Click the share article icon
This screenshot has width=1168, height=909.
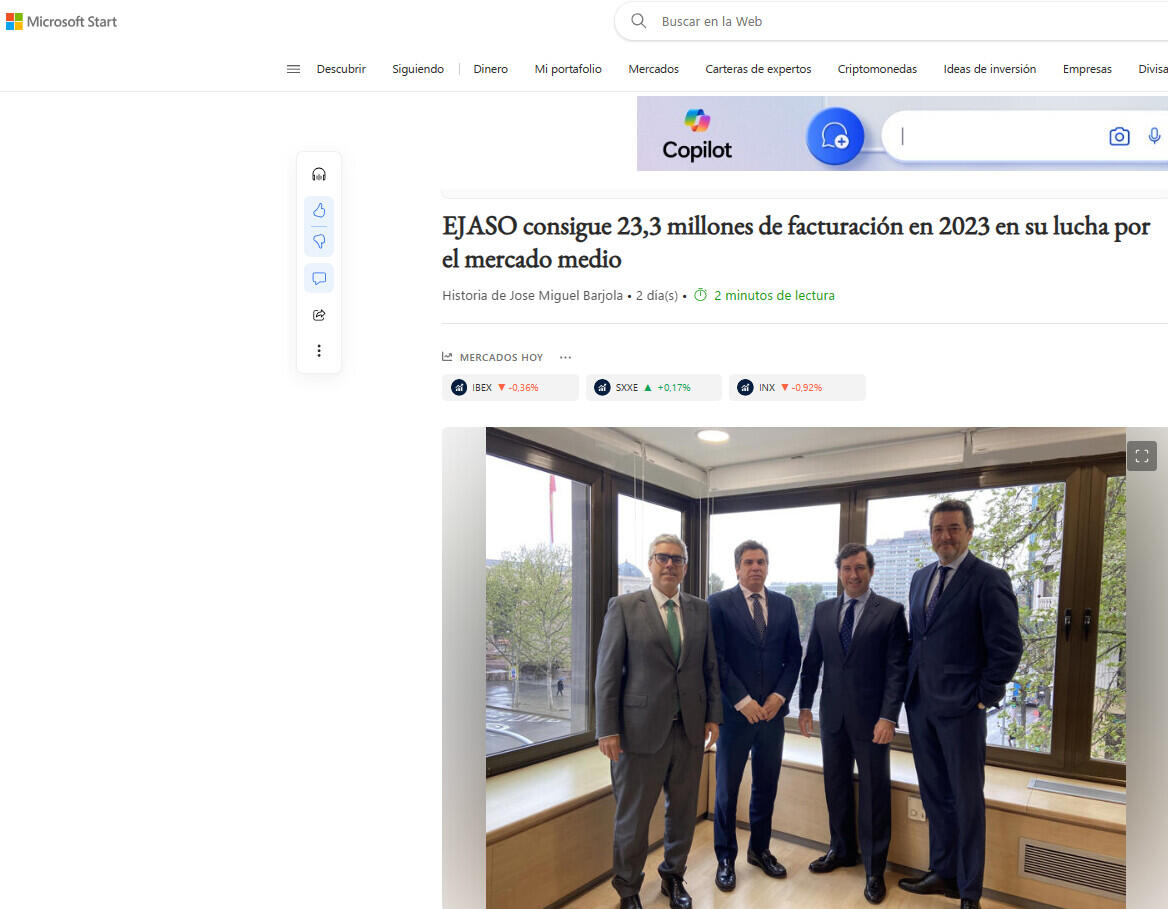[x=319, y=315]
